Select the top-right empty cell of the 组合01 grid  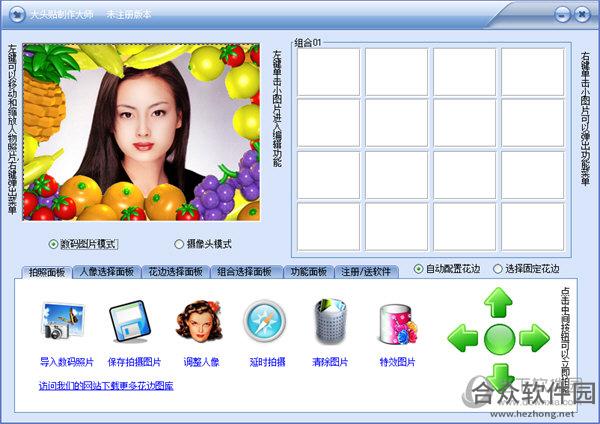point(533,72)
